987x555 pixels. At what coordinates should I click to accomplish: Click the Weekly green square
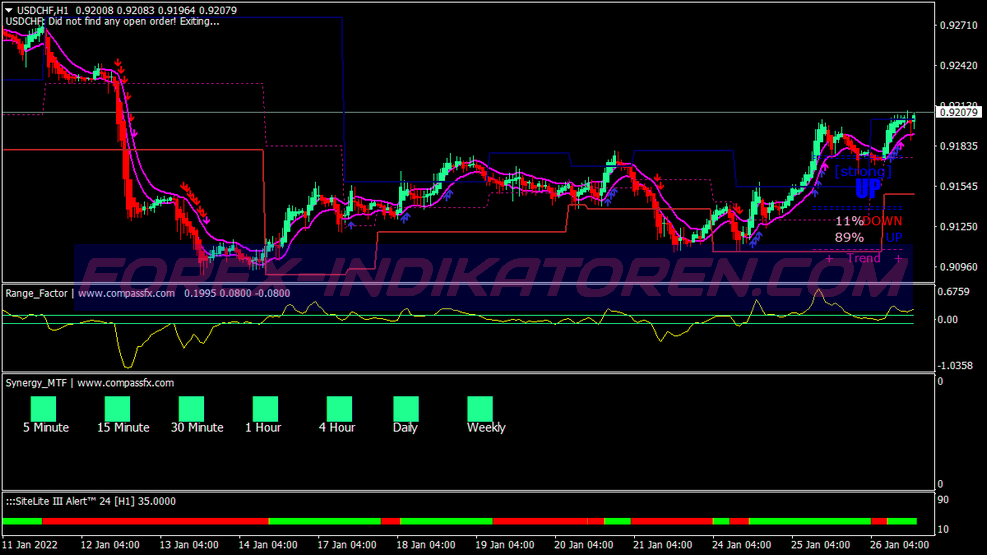pos(480,408)
